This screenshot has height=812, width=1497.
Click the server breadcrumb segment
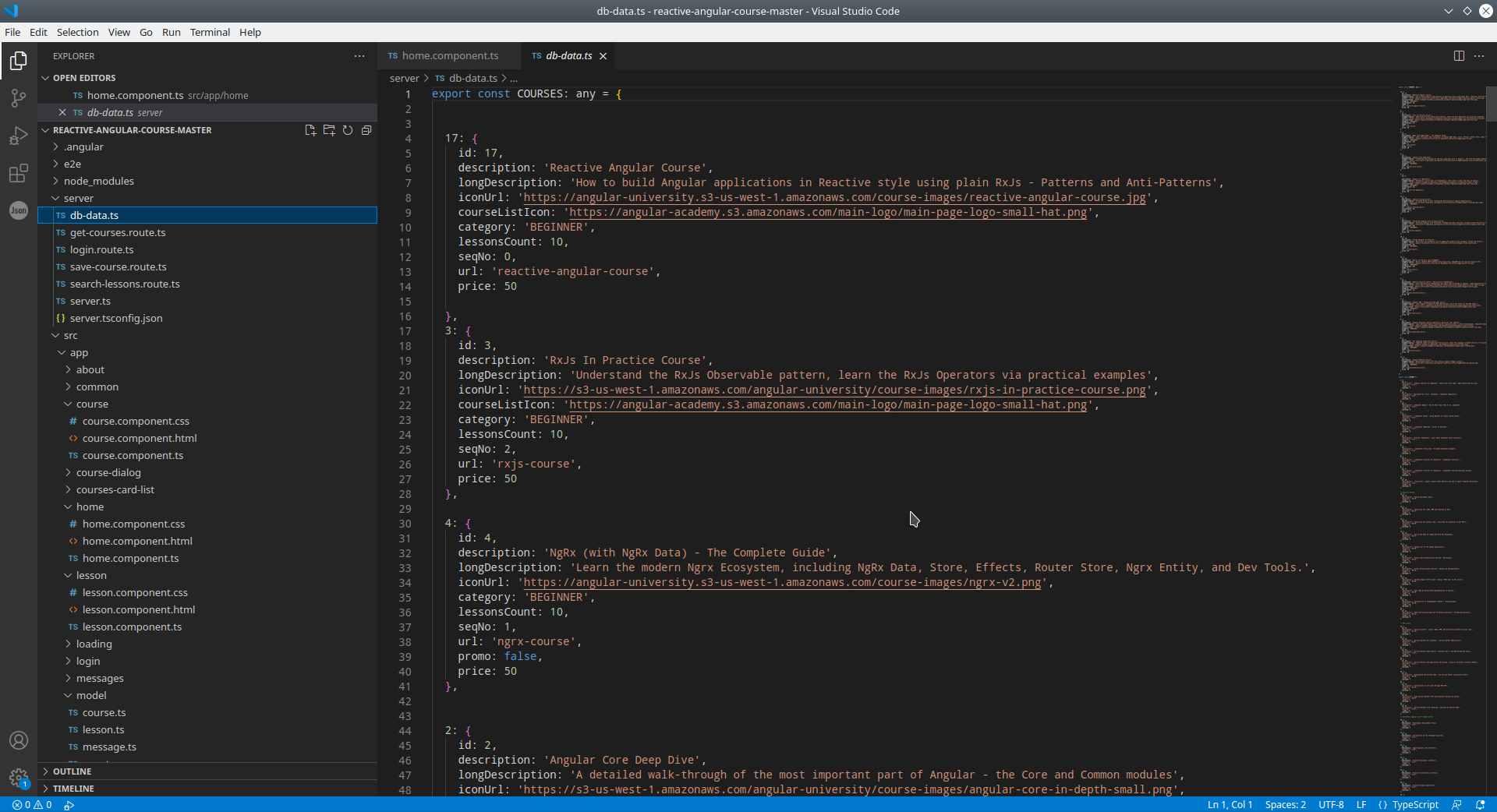coord(404,78)
